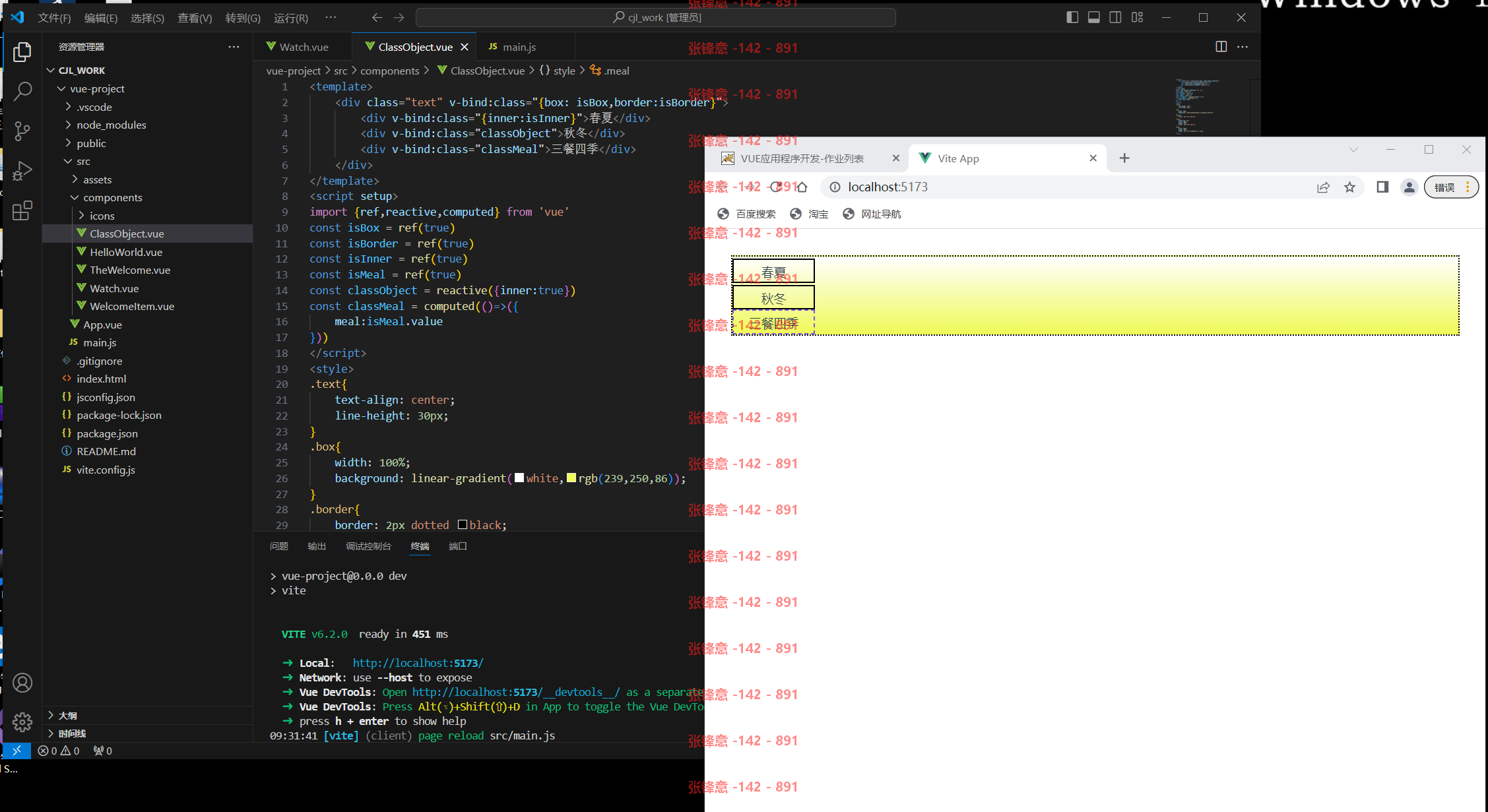The height and width of the screenshot is (812, 1488).
Task: Open editor more actions ellipsis
Action: point(1243,46)
